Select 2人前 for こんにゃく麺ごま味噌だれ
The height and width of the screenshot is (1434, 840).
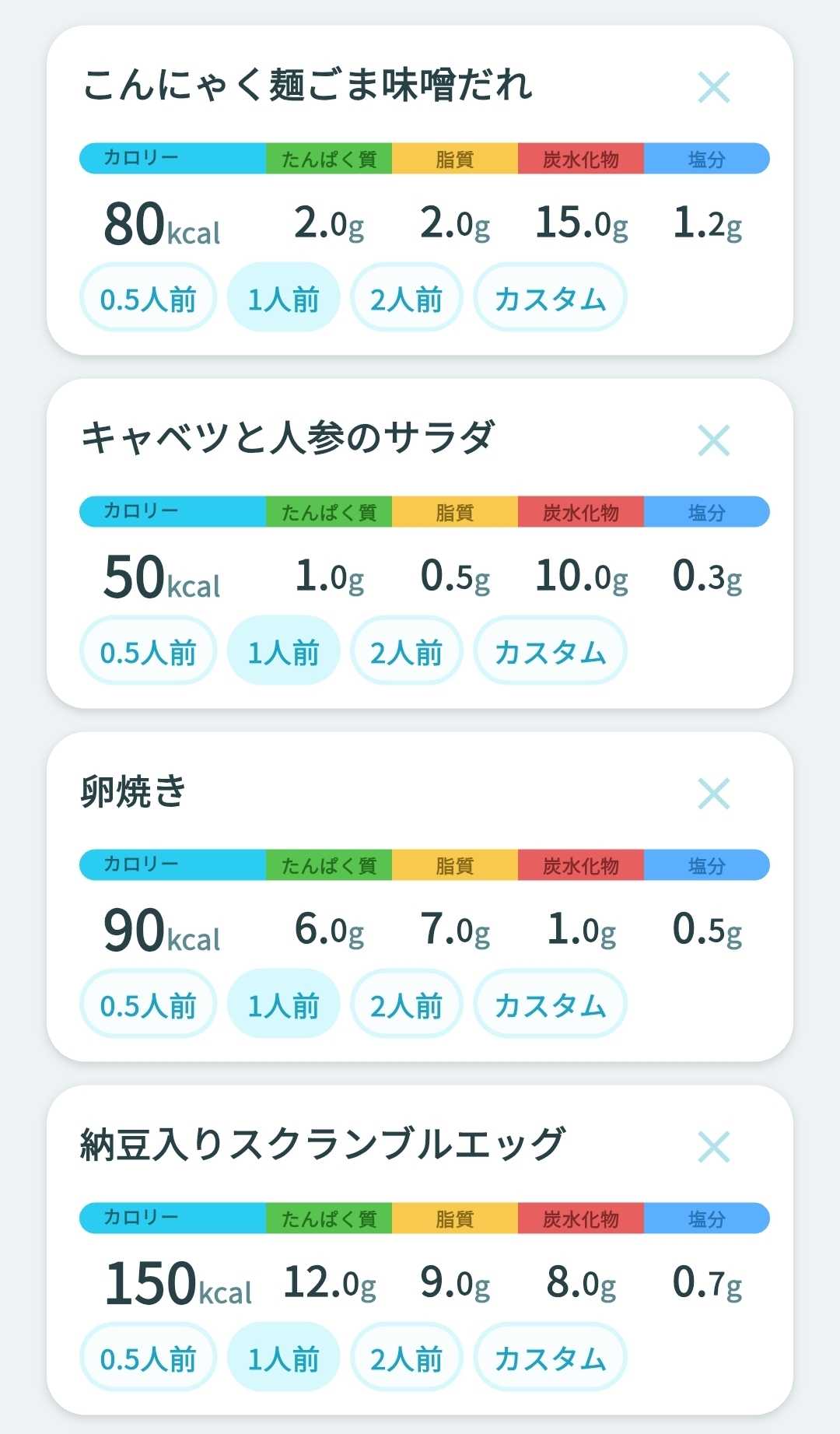coord(406,298)
